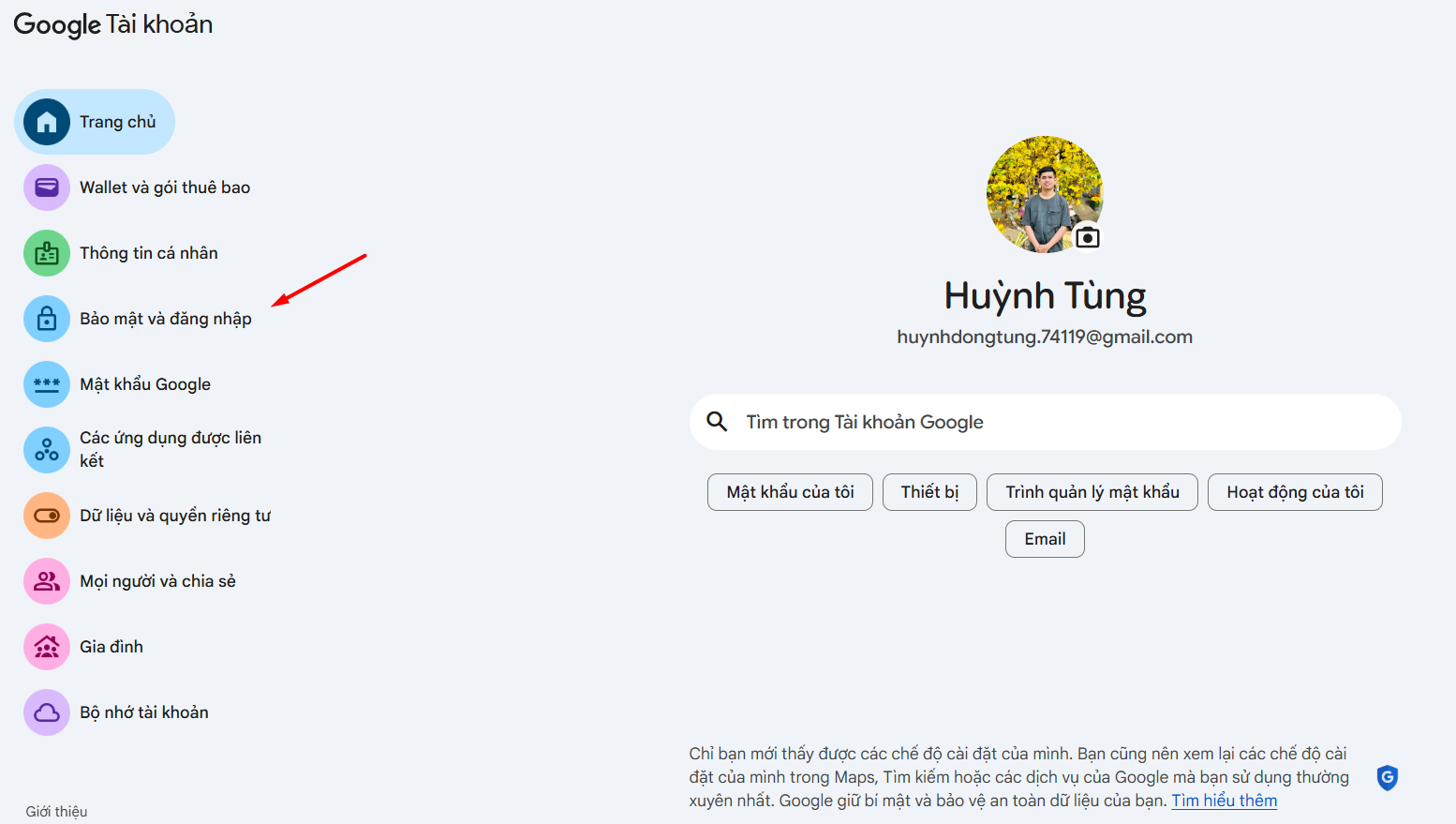Click the huynhdongtung.74119@gmail.com email text
This screenshot has height=824, width=1456.
[1045, 337]
